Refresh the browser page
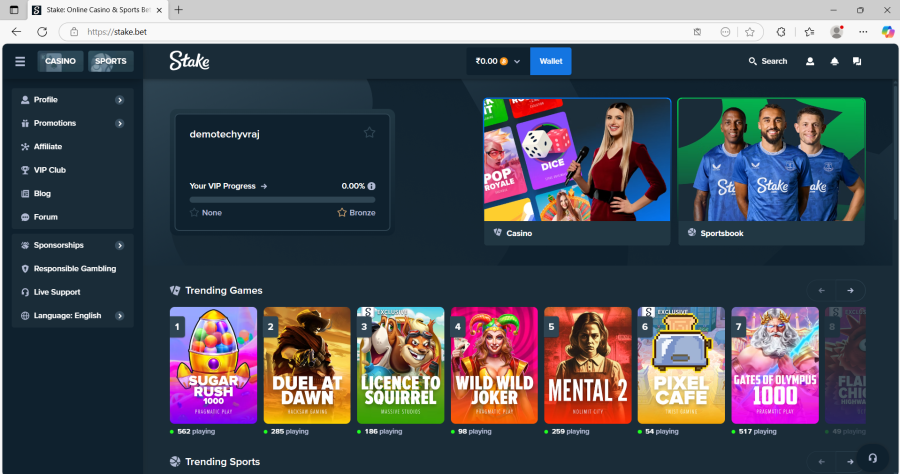The height and width of the screenshot is (474, 900). coord(42,32)
